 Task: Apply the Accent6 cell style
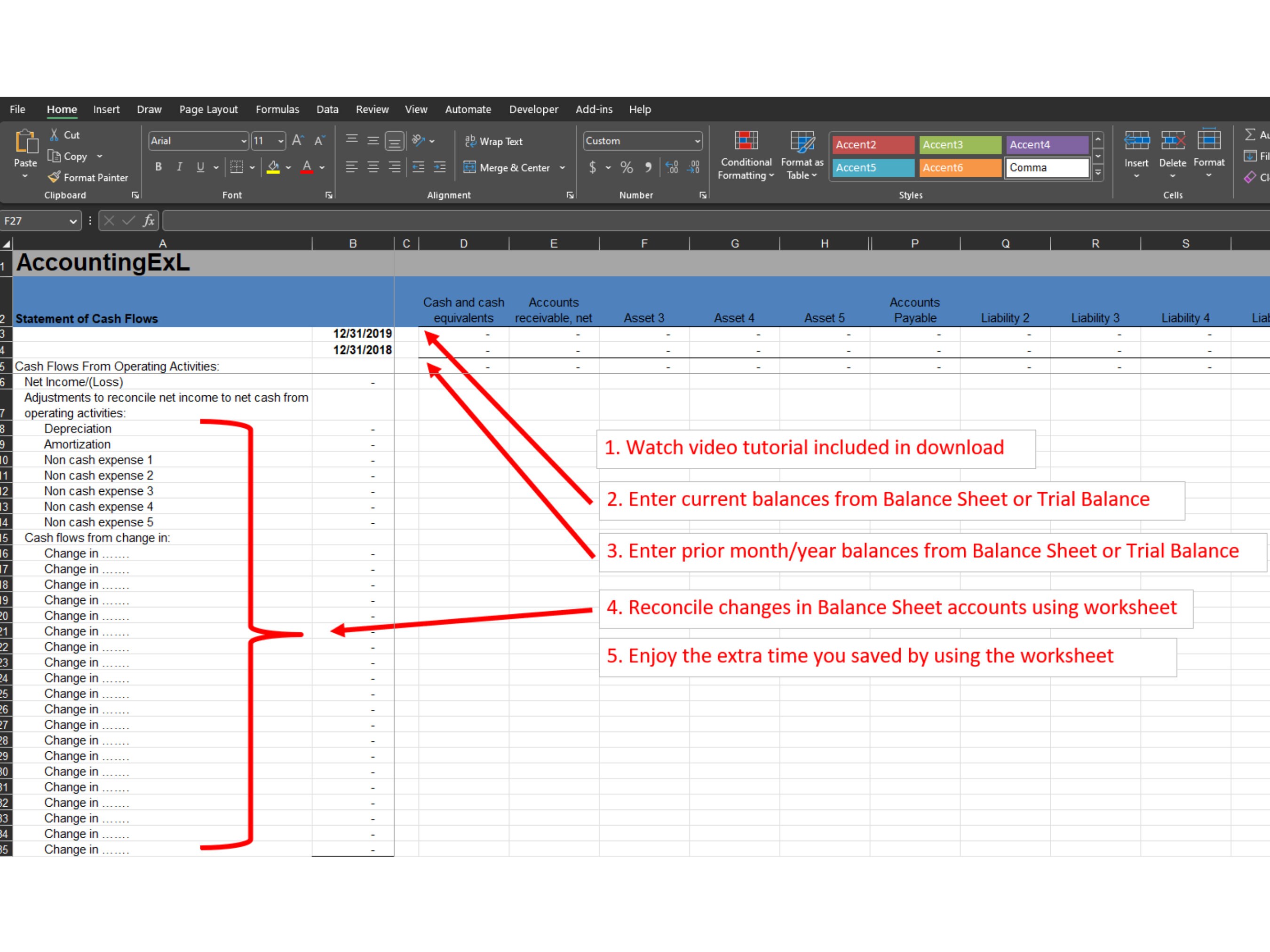pos(960,167)
